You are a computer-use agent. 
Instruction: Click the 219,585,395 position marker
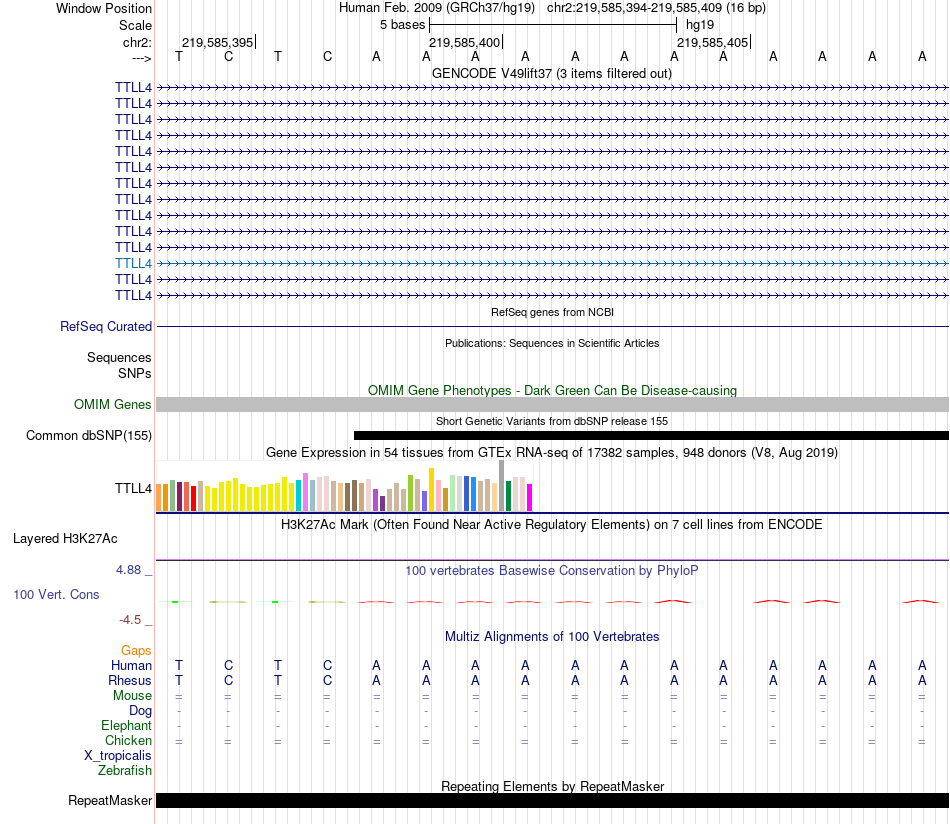pos(218,42)
